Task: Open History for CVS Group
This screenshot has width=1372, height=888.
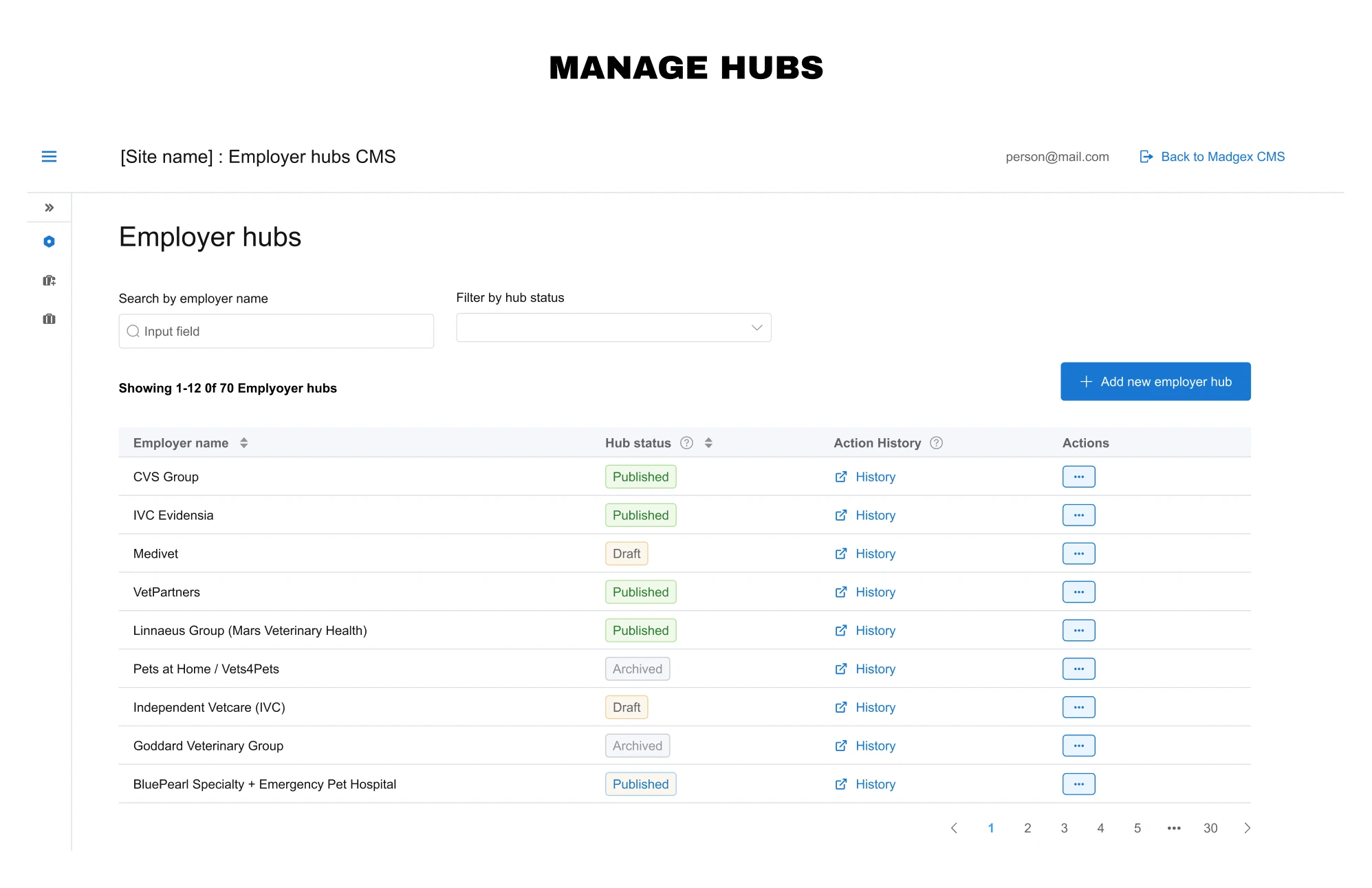Action: pyautogui.click(x=865, y=477)
